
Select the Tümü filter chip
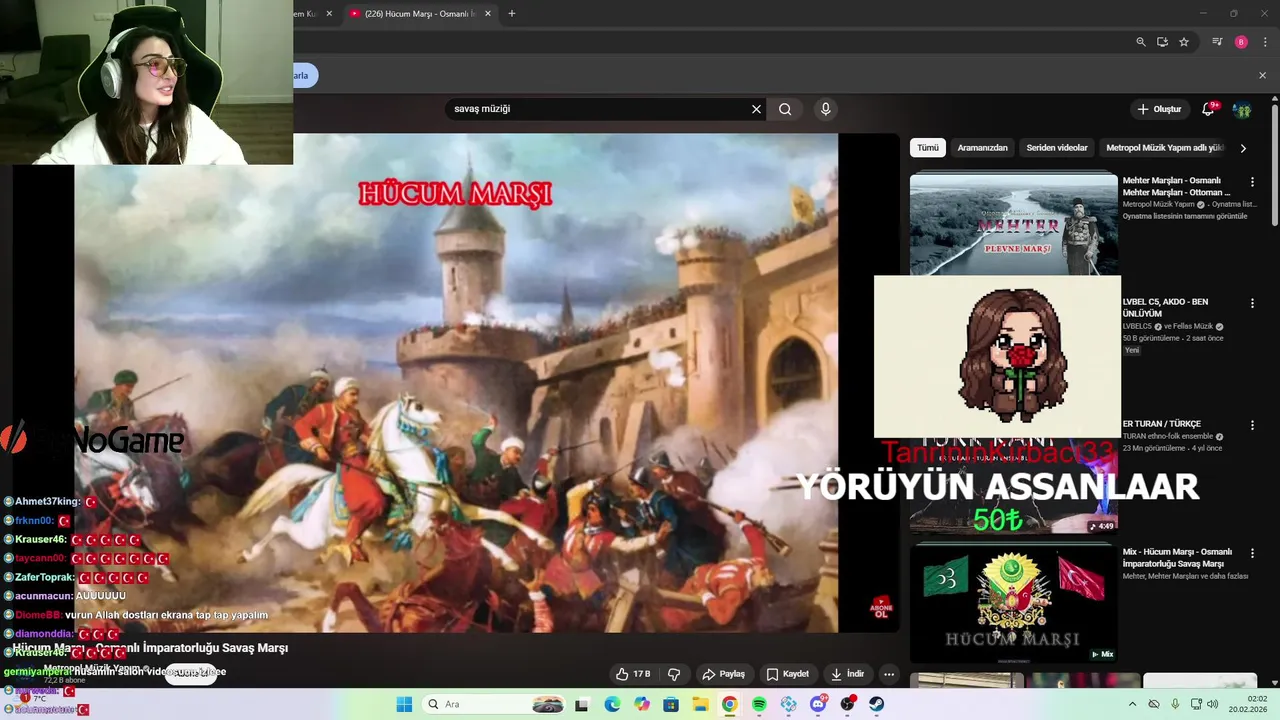click(x=928, y=148)
